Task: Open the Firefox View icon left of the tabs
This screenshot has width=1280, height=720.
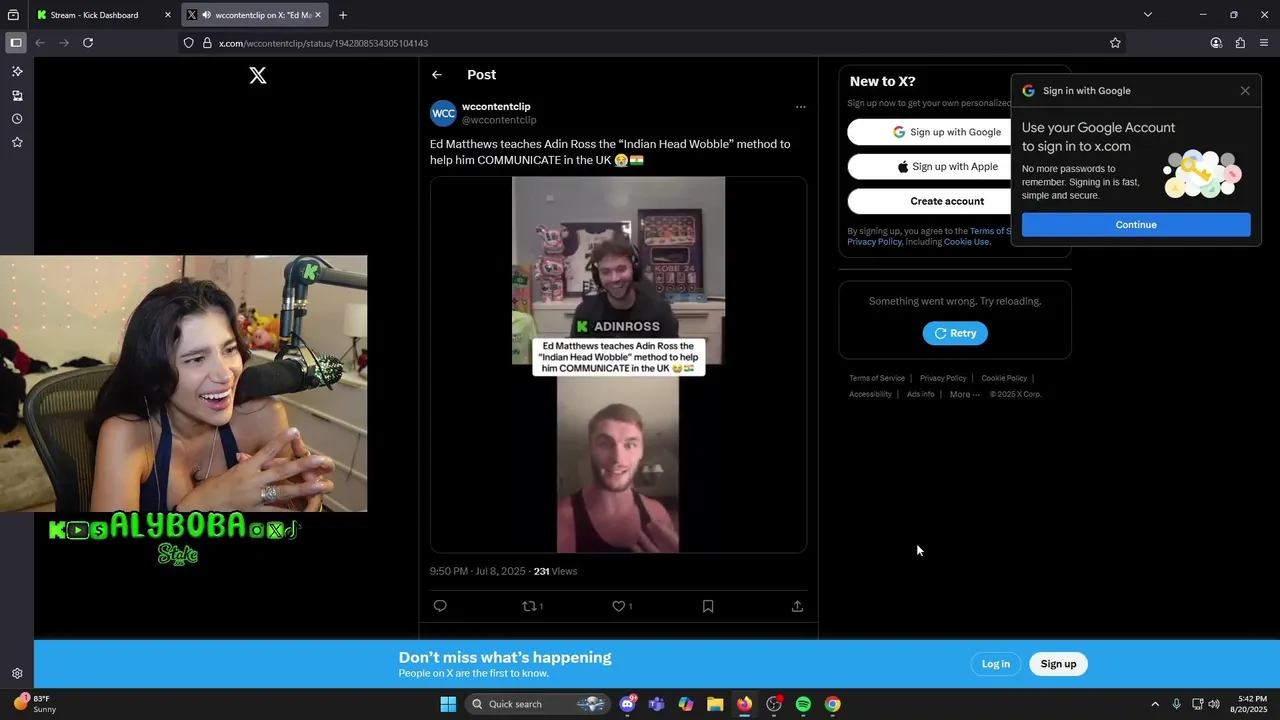Action: pos(13,15)
